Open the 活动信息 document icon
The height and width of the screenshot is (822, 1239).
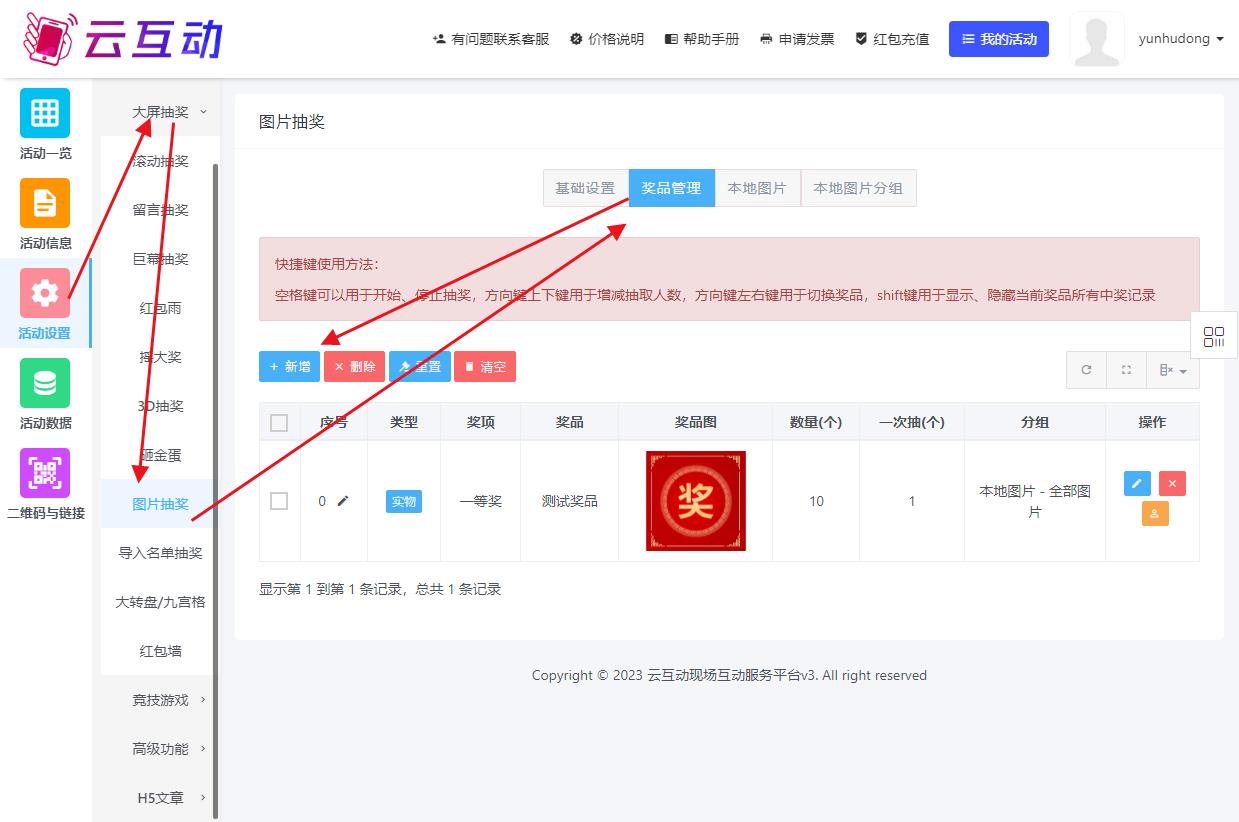tap(45, 203)
